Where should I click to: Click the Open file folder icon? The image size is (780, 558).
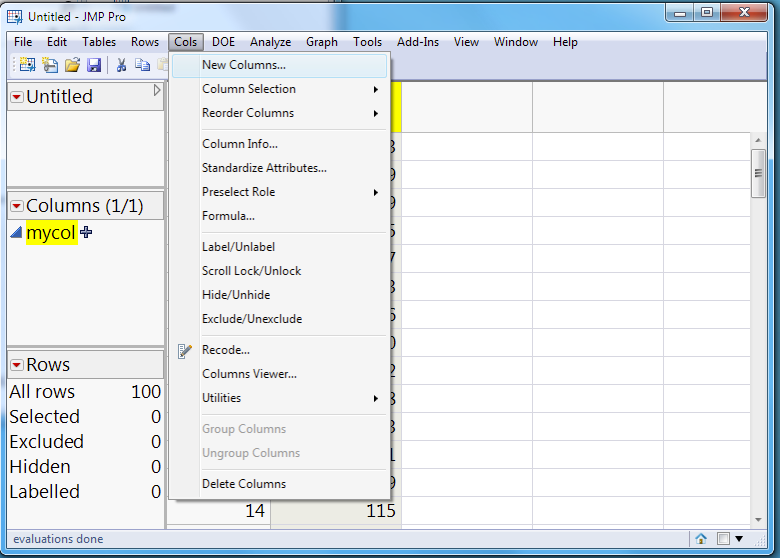point(72,65)
